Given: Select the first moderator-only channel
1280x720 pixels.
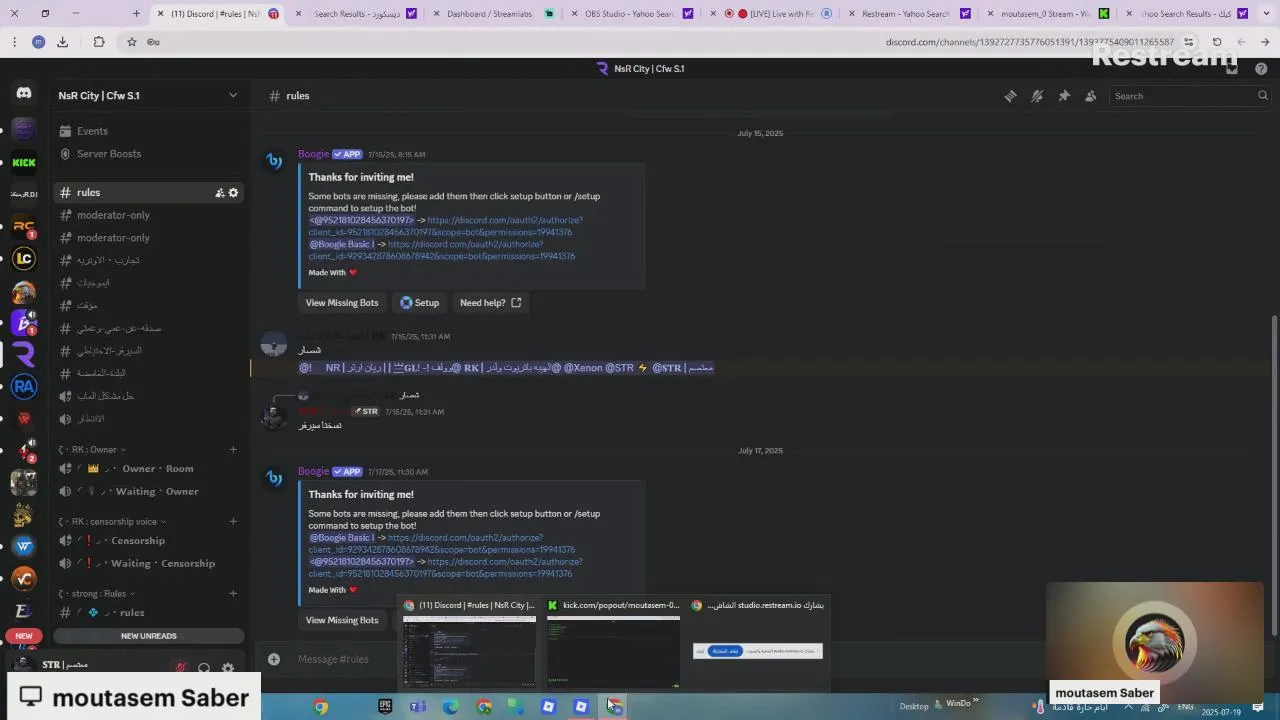Looking at the screenshot, I should pos(148,215).
